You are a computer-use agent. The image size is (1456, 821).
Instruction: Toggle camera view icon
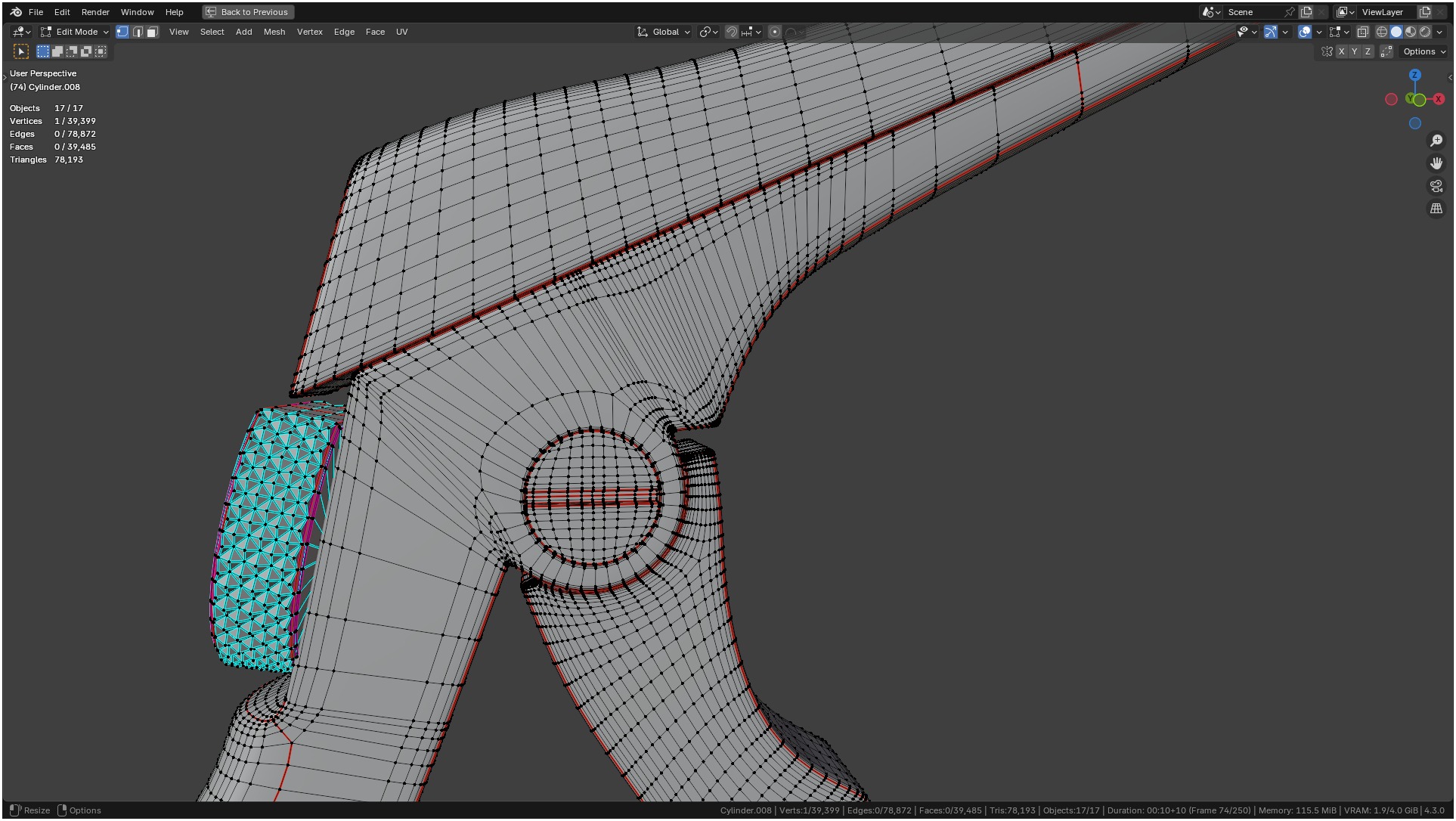1436,186
